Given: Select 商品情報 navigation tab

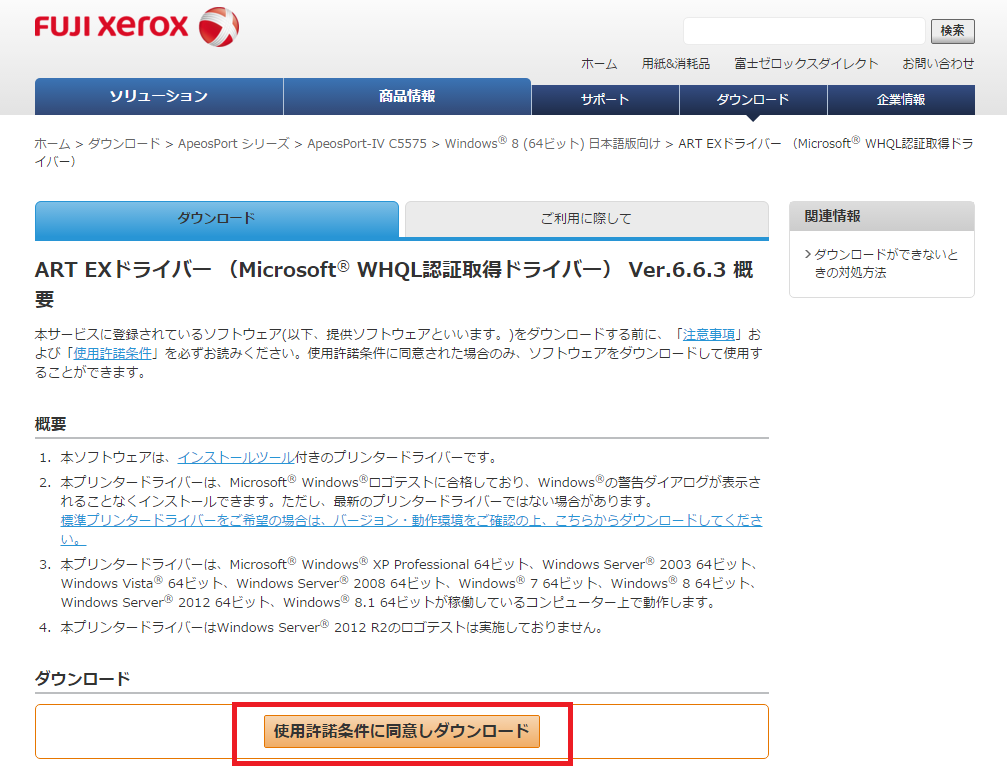Looking at the screenshot, I should 407,97.
